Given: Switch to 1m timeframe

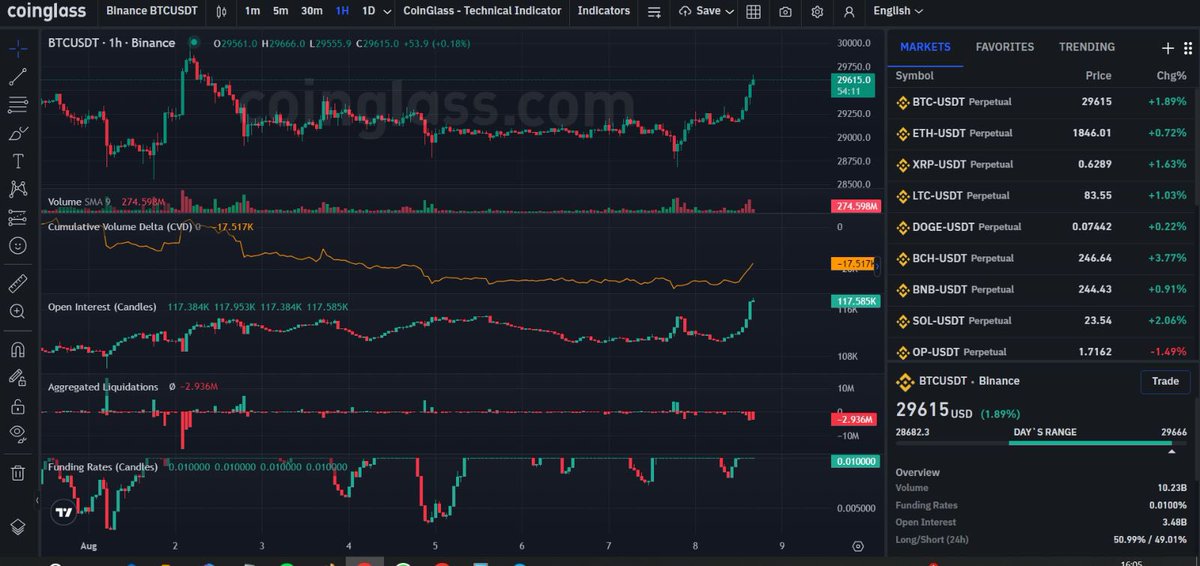Looking at the screenshot, I should coord(252,11).
